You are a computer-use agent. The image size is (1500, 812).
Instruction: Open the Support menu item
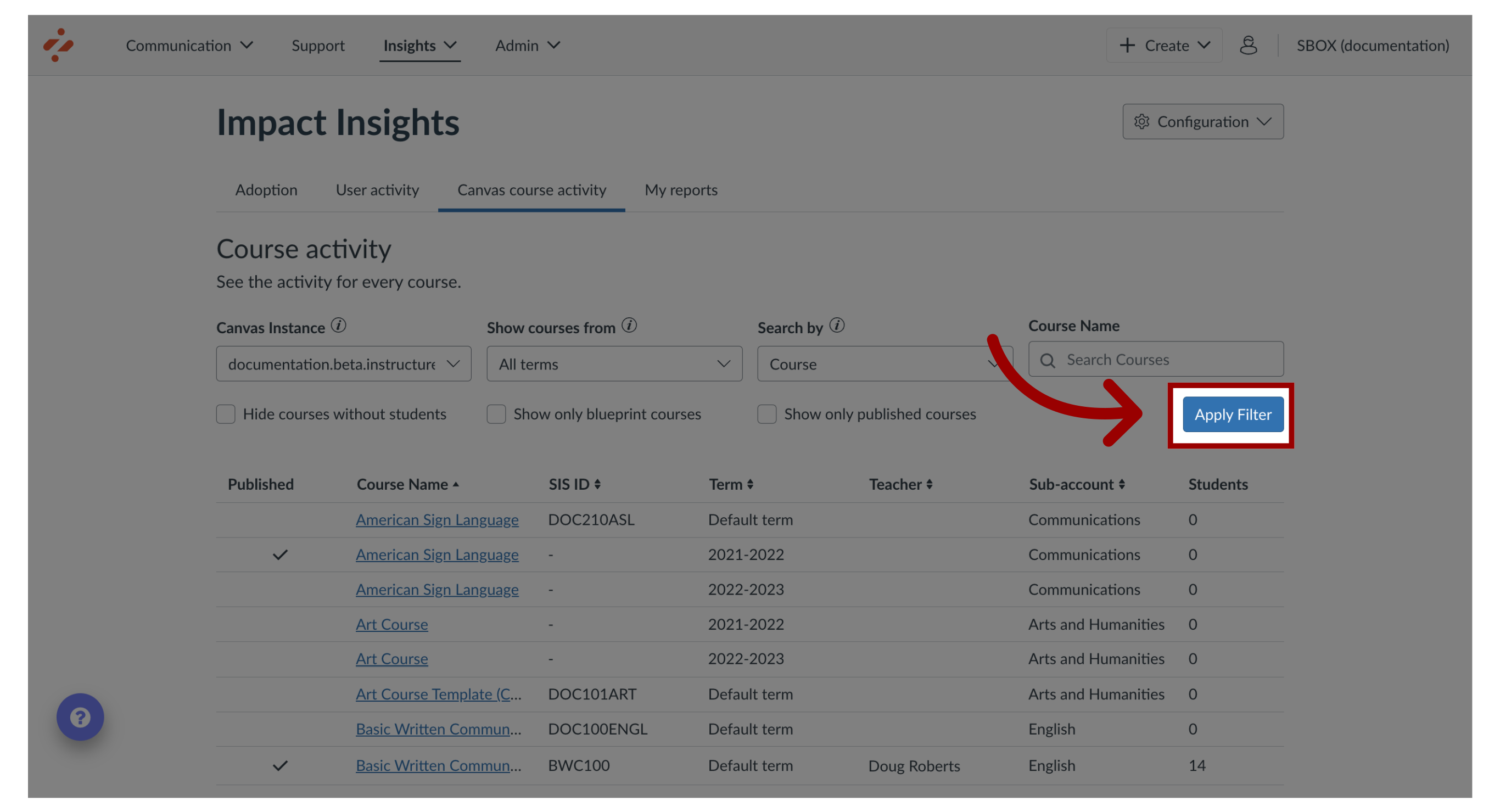point(318,46)
